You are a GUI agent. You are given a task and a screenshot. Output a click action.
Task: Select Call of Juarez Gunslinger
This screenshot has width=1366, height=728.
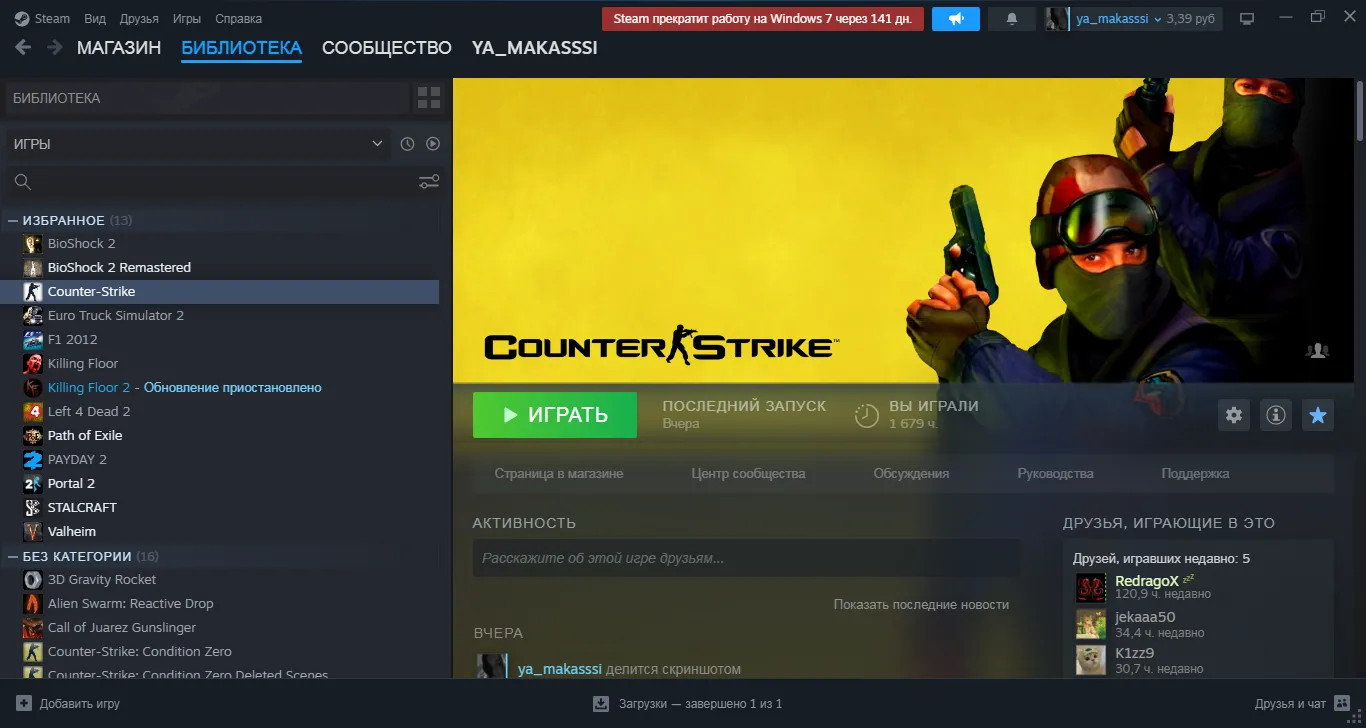[x=220, y=627]
